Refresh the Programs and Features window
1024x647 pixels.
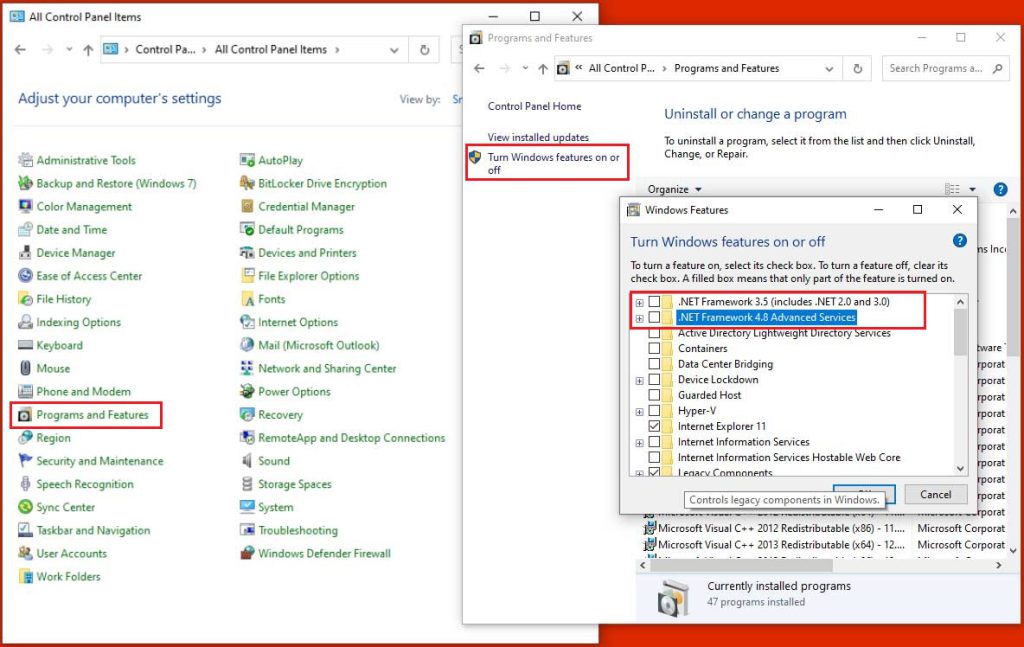(857, 69)
